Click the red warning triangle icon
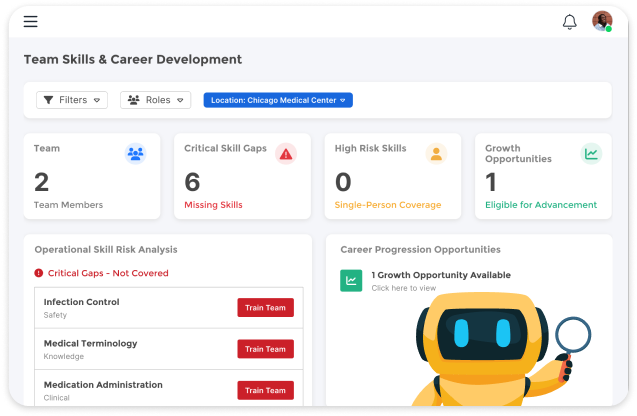 tap(286, 154)
